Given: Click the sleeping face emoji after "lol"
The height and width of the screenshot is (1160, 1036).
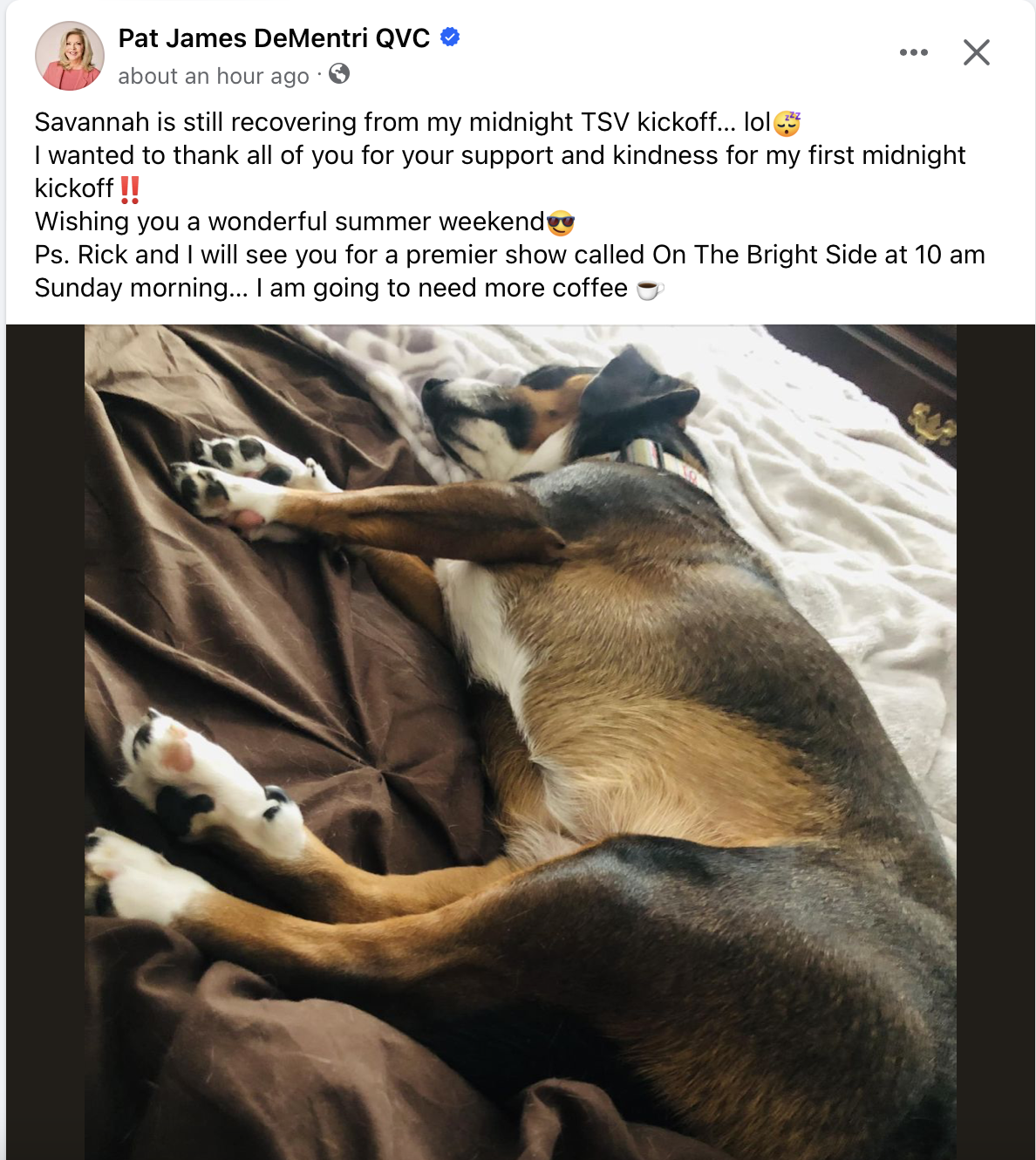Looking at the screenshot, I should tap(787, 123).
